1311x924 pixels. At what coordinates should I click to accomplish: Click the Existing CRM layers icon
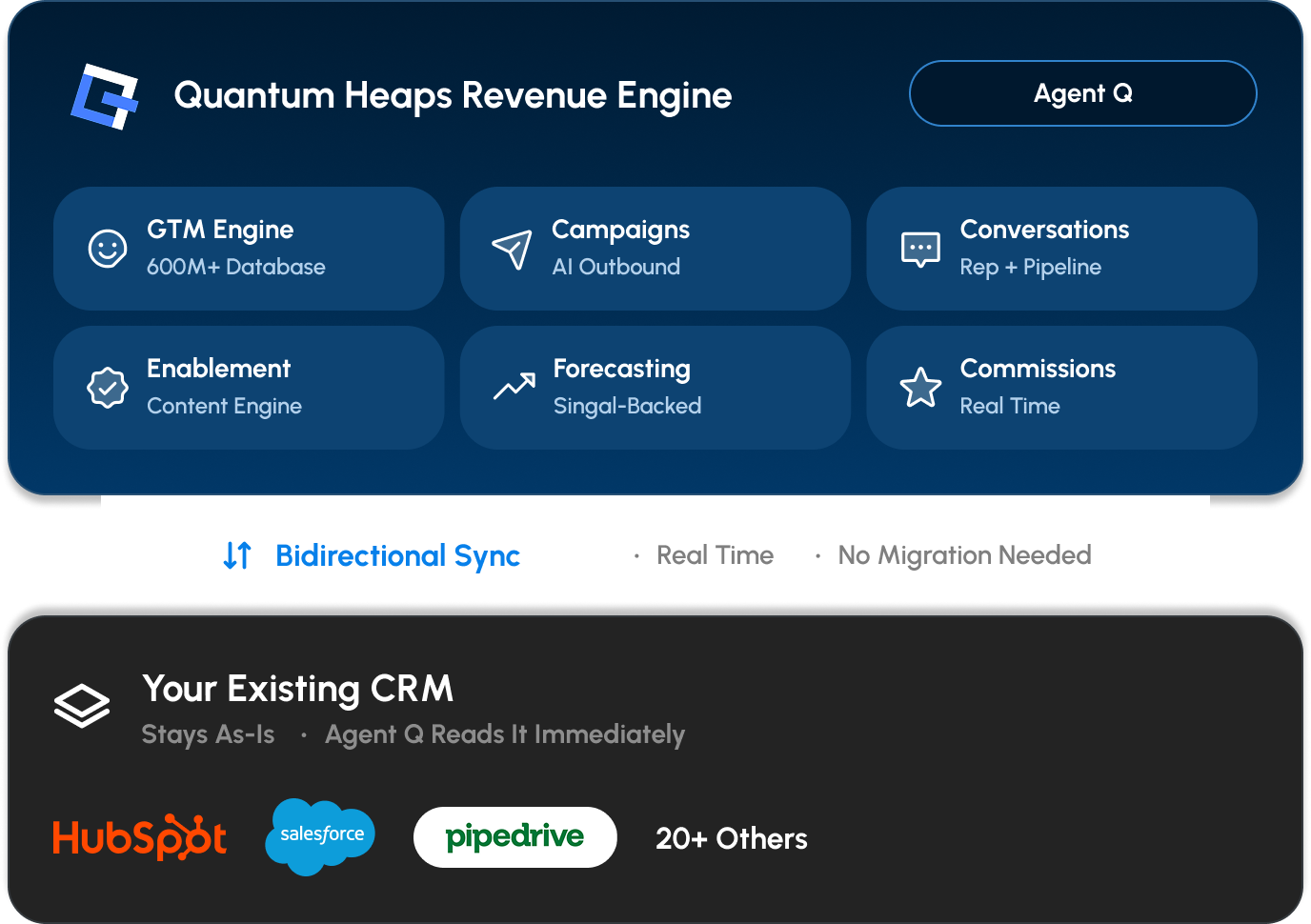(82, 706)
